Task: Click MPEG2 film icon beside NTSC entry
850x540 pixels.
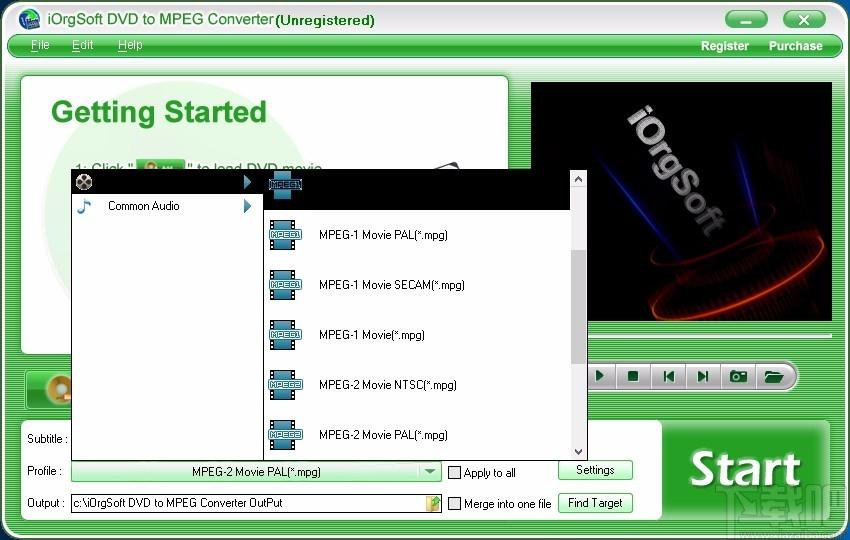Action: click(x=285, y=384)
